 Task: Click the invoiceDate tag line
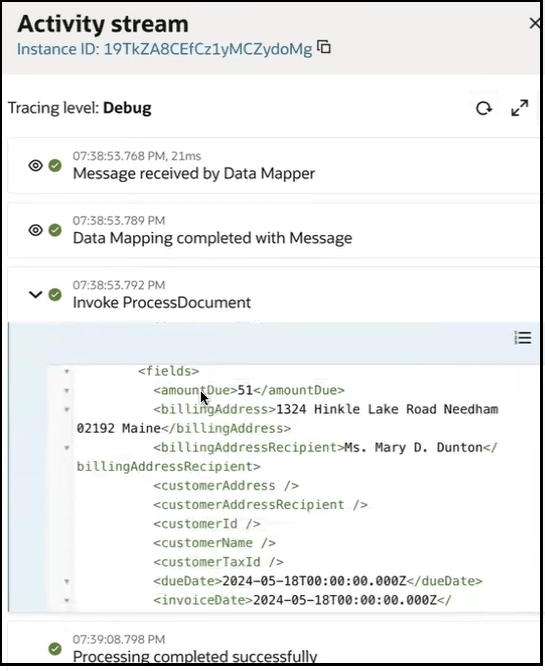click(x=302, y=600)
